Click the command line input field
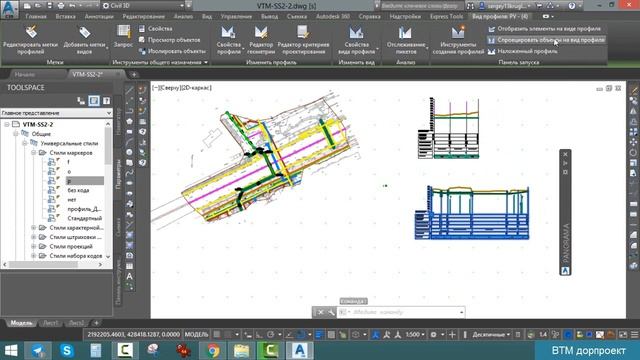 401,312
